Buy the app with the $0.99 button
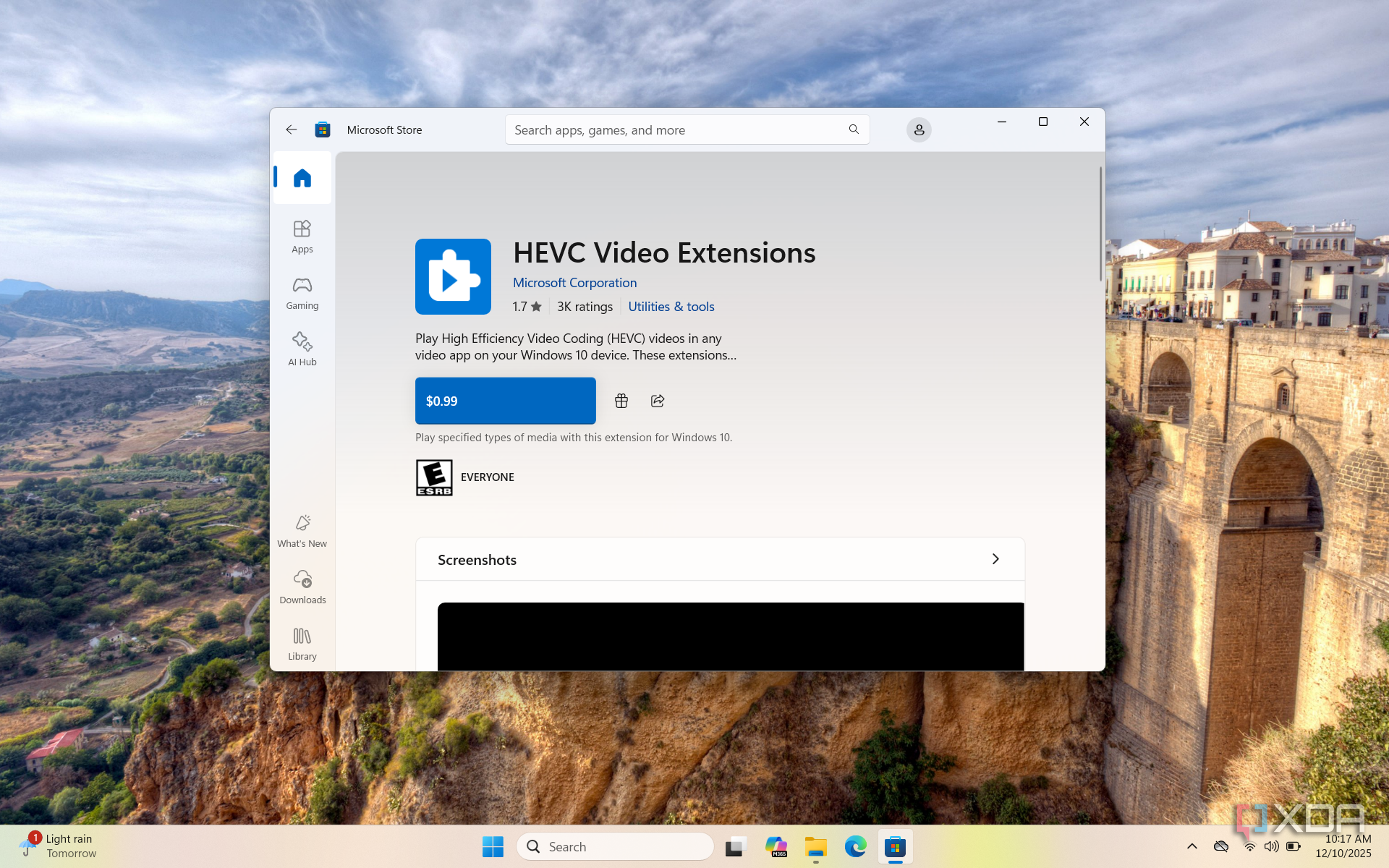Viewport: 1389px width, 868px height. click(x=506, y=401)
